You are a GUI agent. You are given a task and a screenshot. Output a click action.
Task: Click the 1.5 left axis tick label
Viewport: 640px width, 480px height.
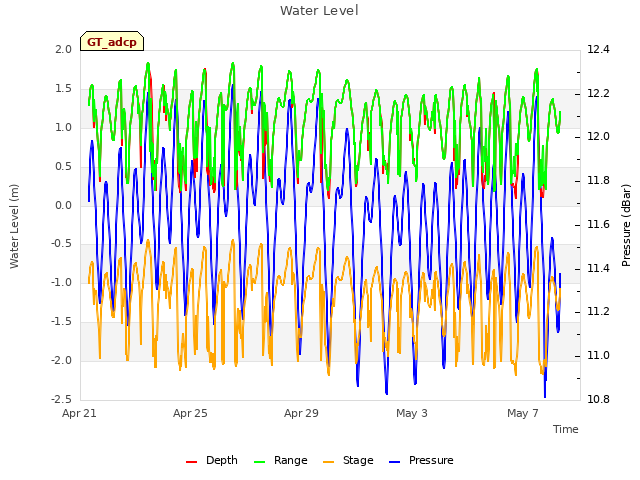(63, 88)
